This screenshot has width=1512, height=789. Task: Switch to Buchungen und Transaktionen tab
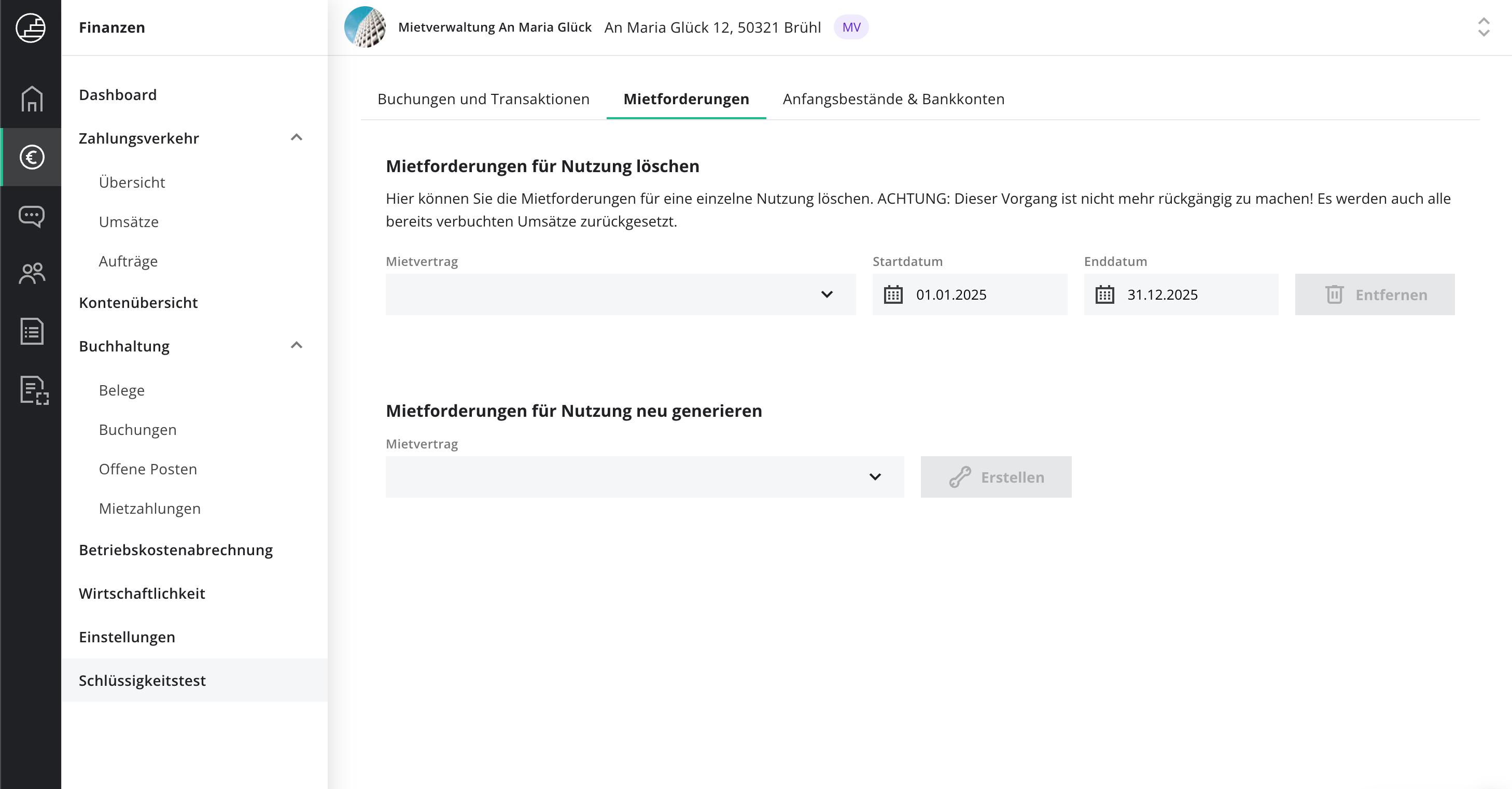coord(483,99)
